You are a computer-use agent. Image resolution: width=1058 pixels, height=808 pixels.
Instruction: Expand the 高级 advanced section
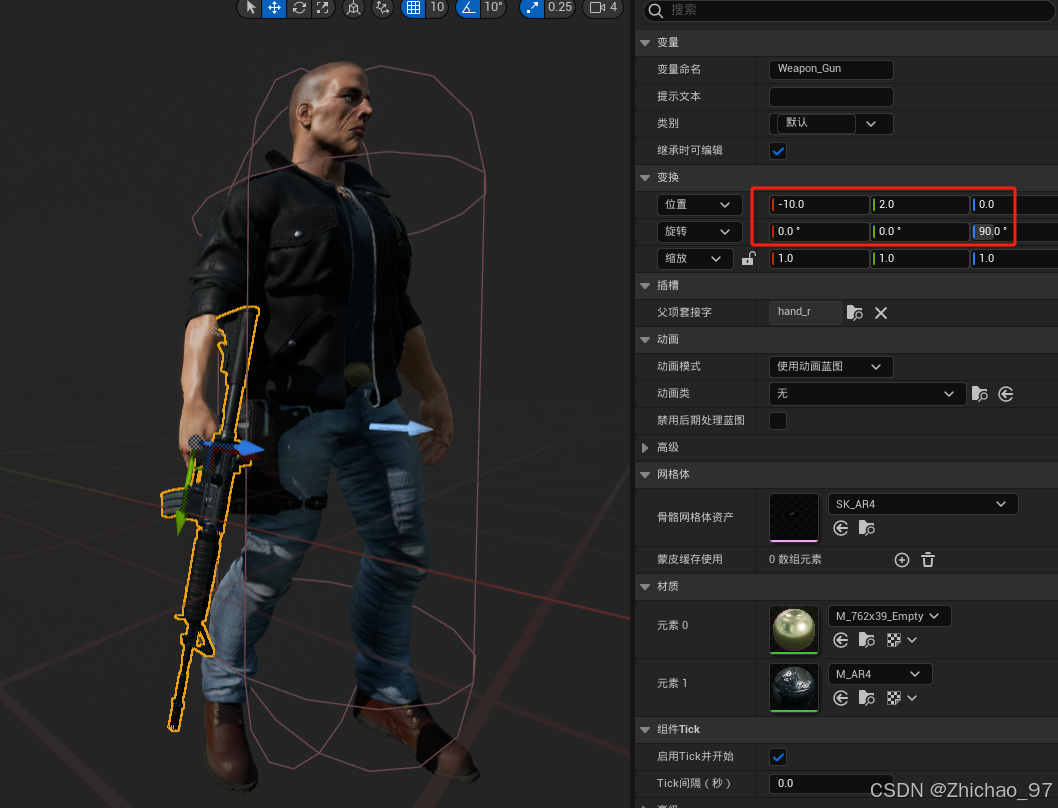[x=645, y=448]
